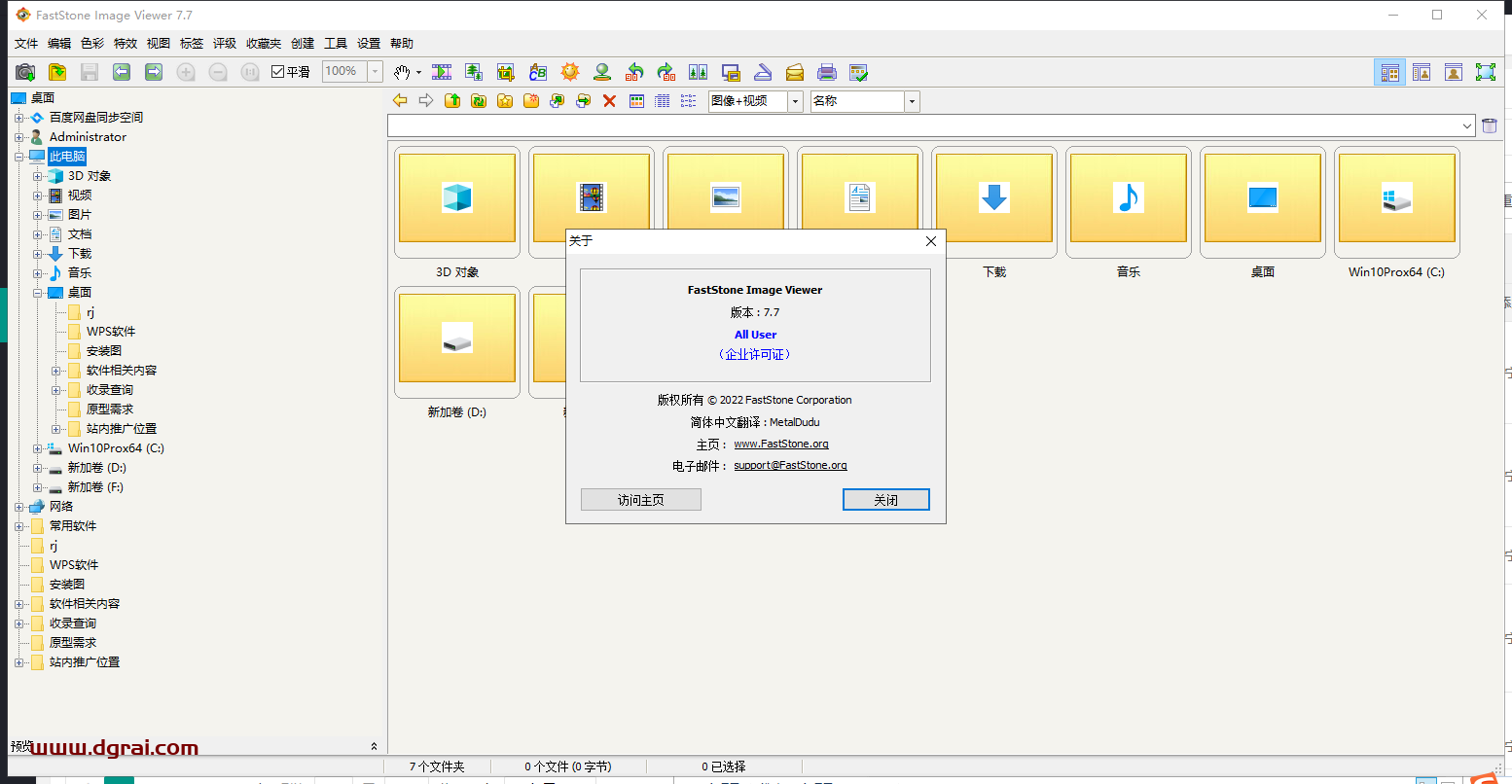Enter full screen with green arrows icon
Image resolution: width=1512 pixels, height=784 pixels.
pyautogui.click(x=1486, y=72)
